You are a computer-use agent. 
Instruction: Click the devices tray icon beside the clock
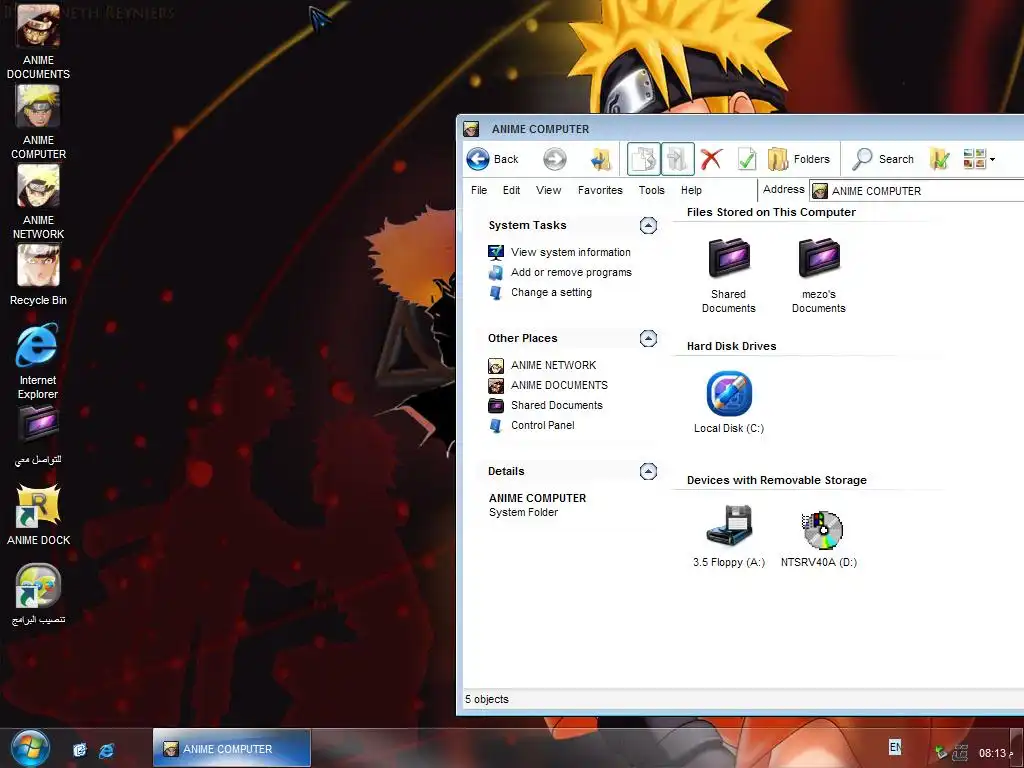pos(960,753)
